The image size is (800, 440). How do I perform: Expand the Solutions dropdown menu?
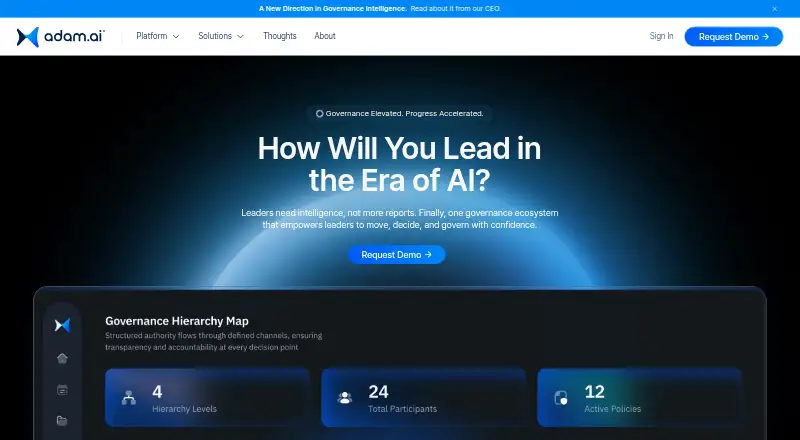[221, 36]
